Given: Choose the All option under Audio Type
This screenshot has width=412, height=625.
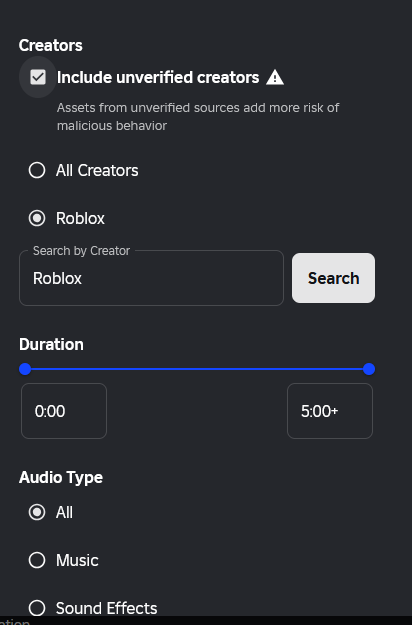Looking at the screenshot, I should (37, 512).
